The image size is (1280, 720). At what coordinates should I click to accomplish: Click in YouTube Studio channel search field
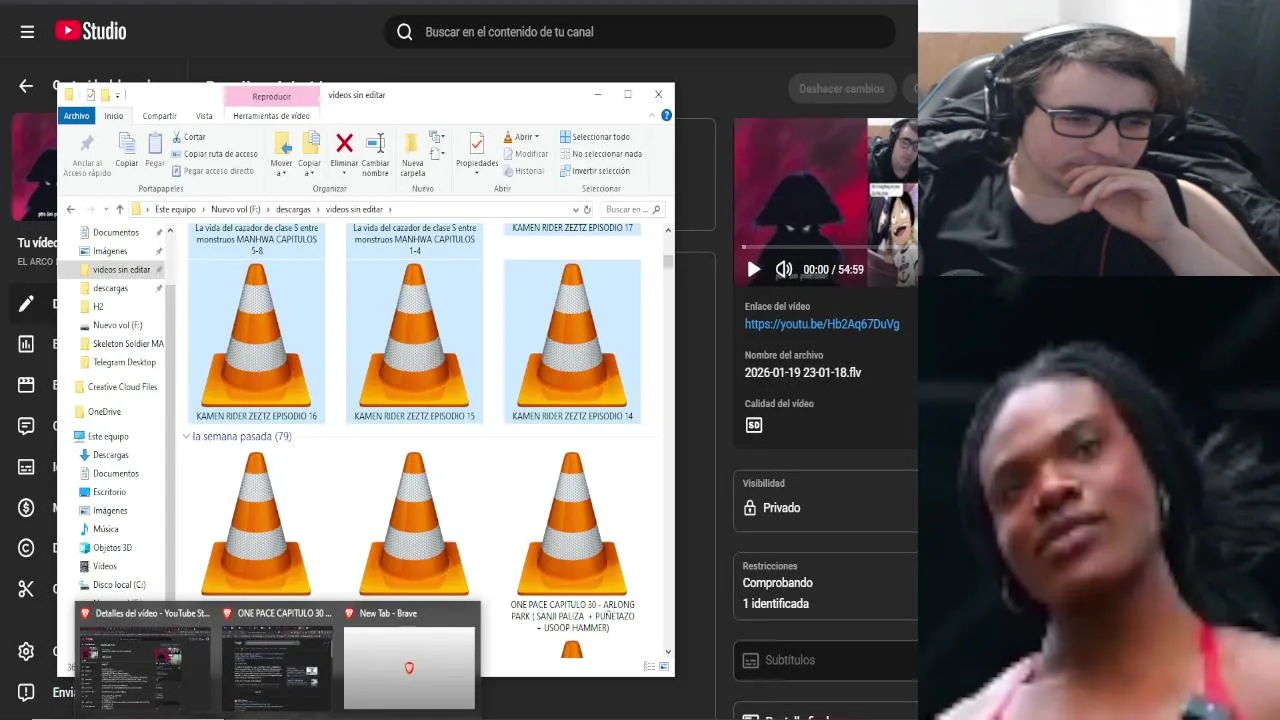pyautogui.click(x=640, y=32)
